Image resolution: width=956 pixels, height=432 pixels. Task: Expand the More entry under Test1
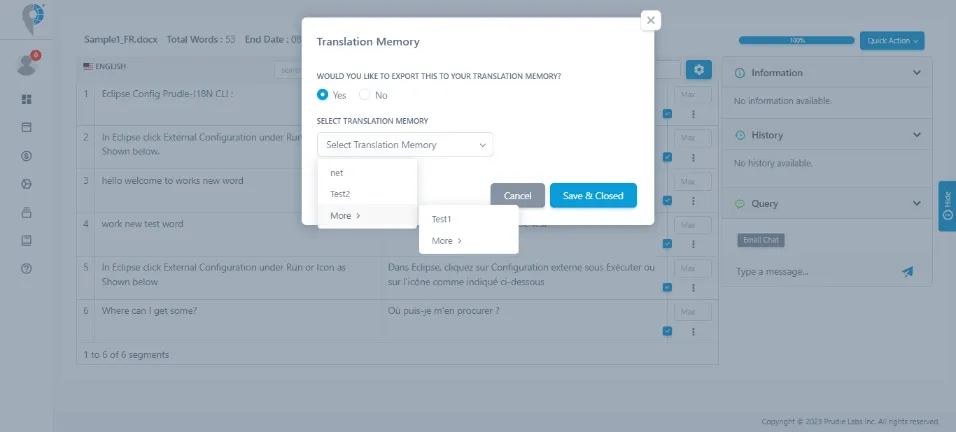coord(468,241)
